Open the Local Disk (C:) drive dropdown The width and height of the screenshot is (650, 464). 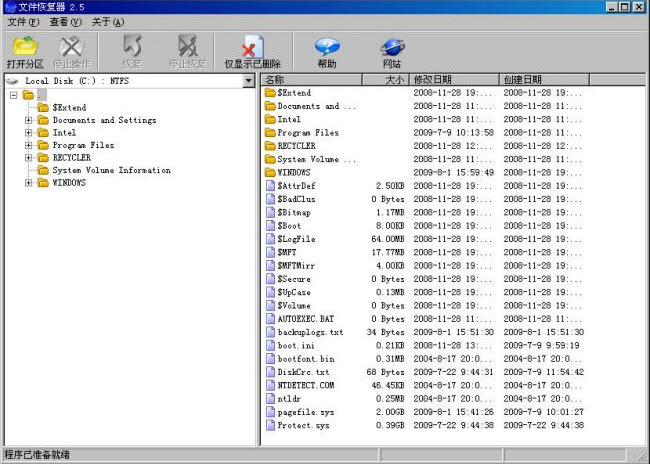tap(248, 80)
